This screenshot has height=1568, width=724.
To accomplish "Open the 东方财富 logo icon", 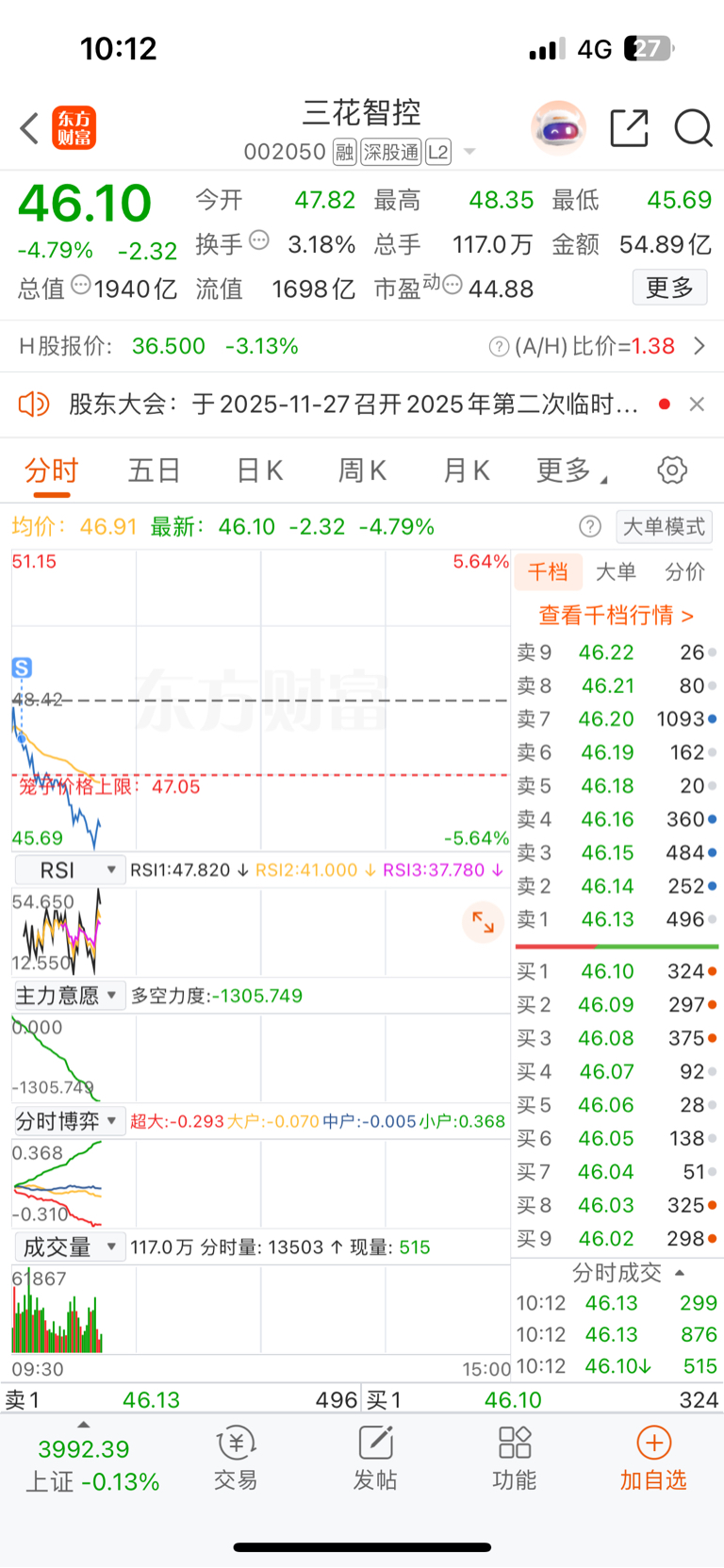I will (x=74, y=128).
